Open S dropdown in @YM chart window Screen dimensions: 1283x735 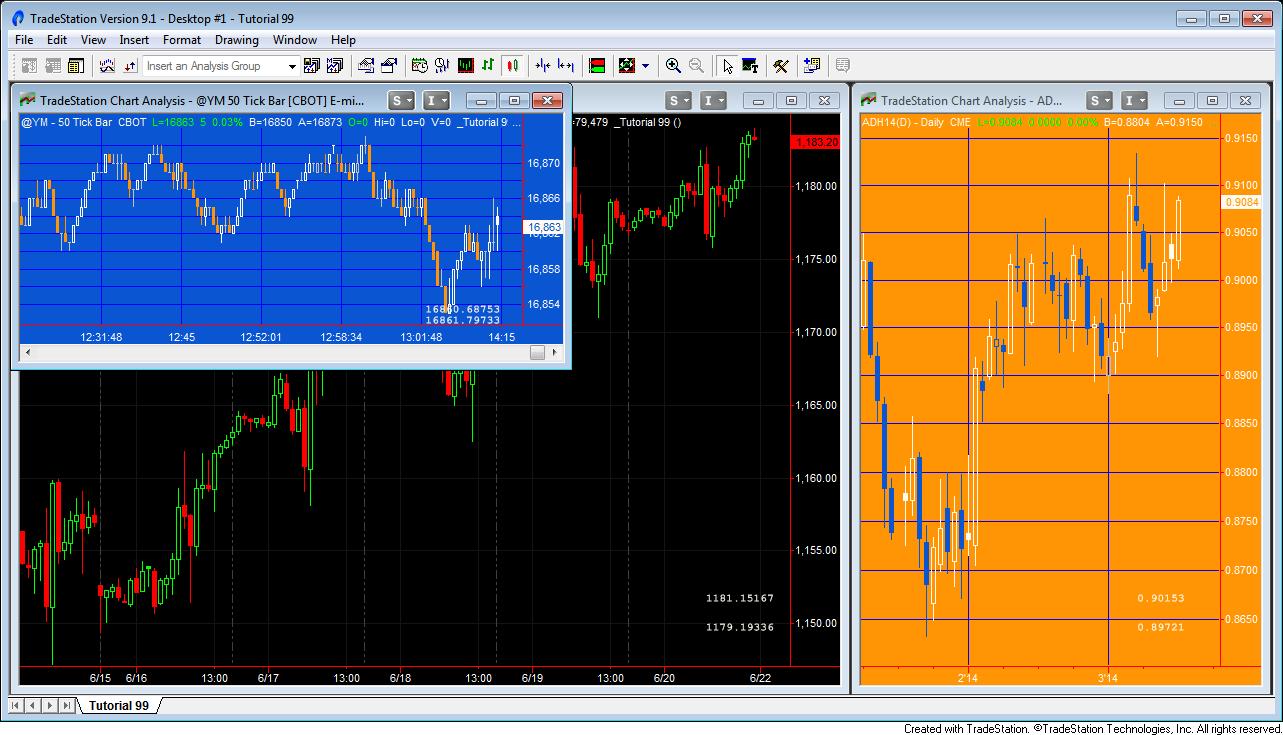click(x=401, y=100)
